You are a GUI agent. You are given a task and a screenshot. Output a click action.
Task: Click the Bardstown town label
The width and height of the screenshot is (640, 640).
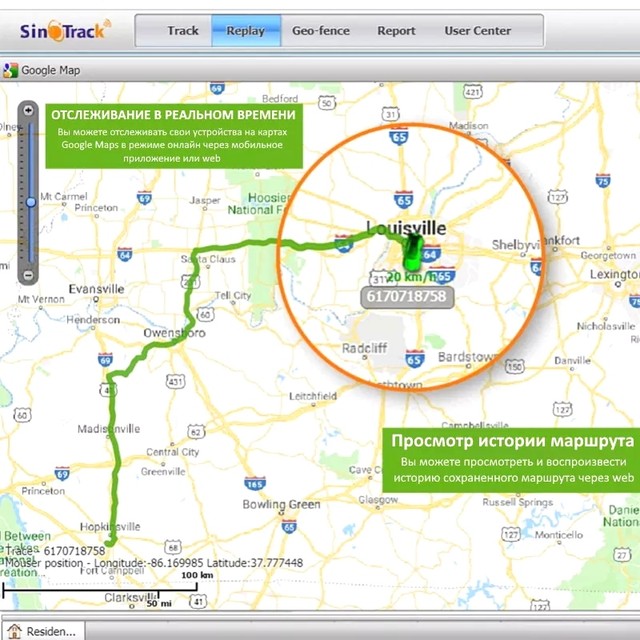coord(469,357)
